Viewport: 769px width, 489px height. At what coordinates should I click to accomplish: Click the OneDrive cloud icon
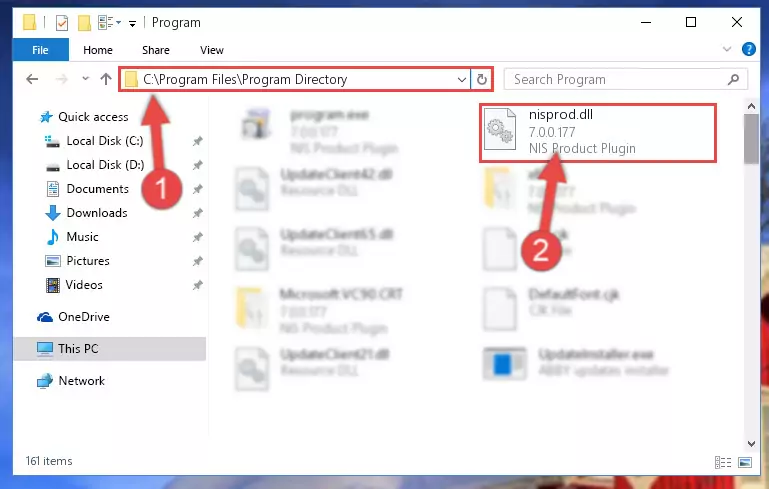point(45,317)
